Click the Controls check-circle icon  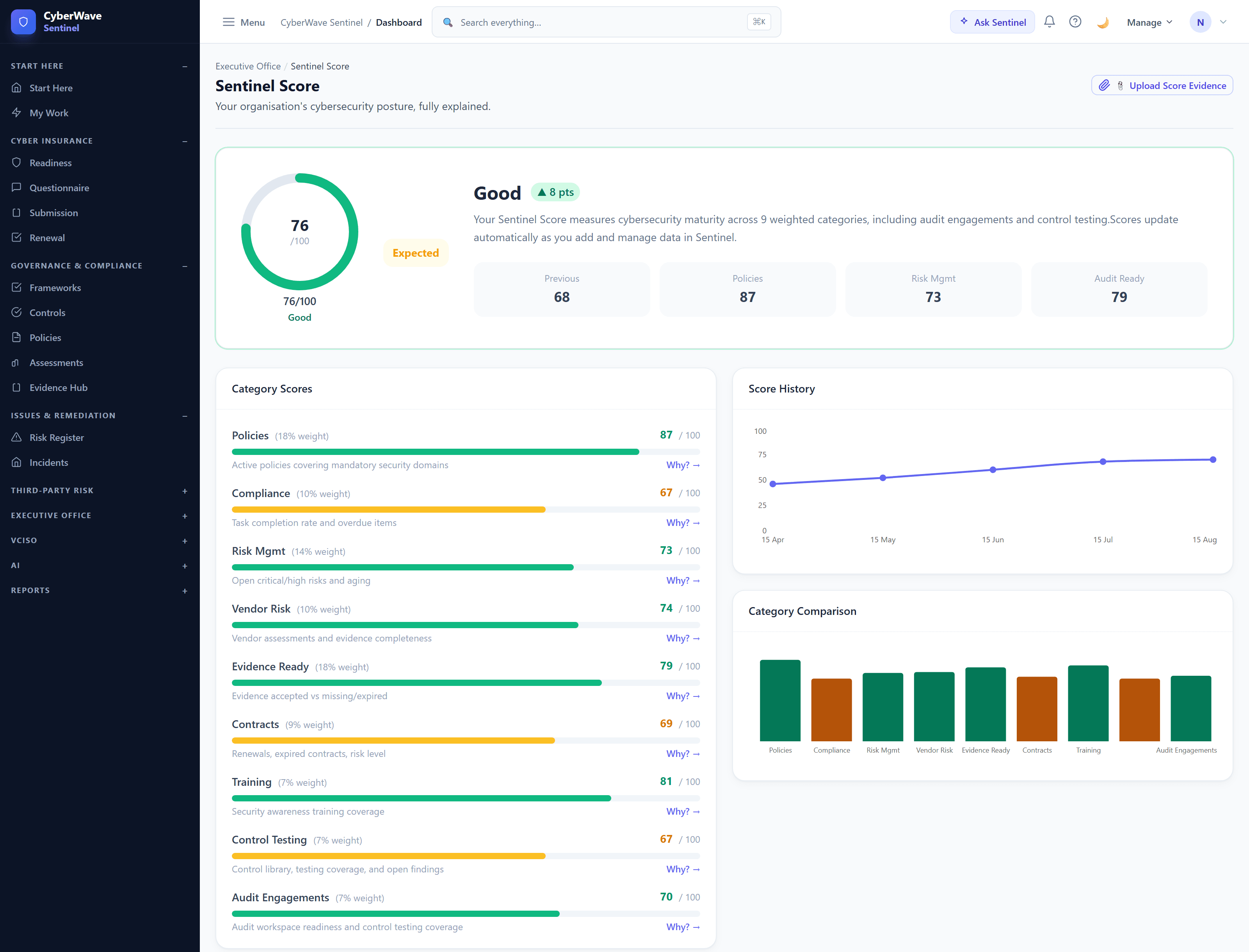point(16,312)
